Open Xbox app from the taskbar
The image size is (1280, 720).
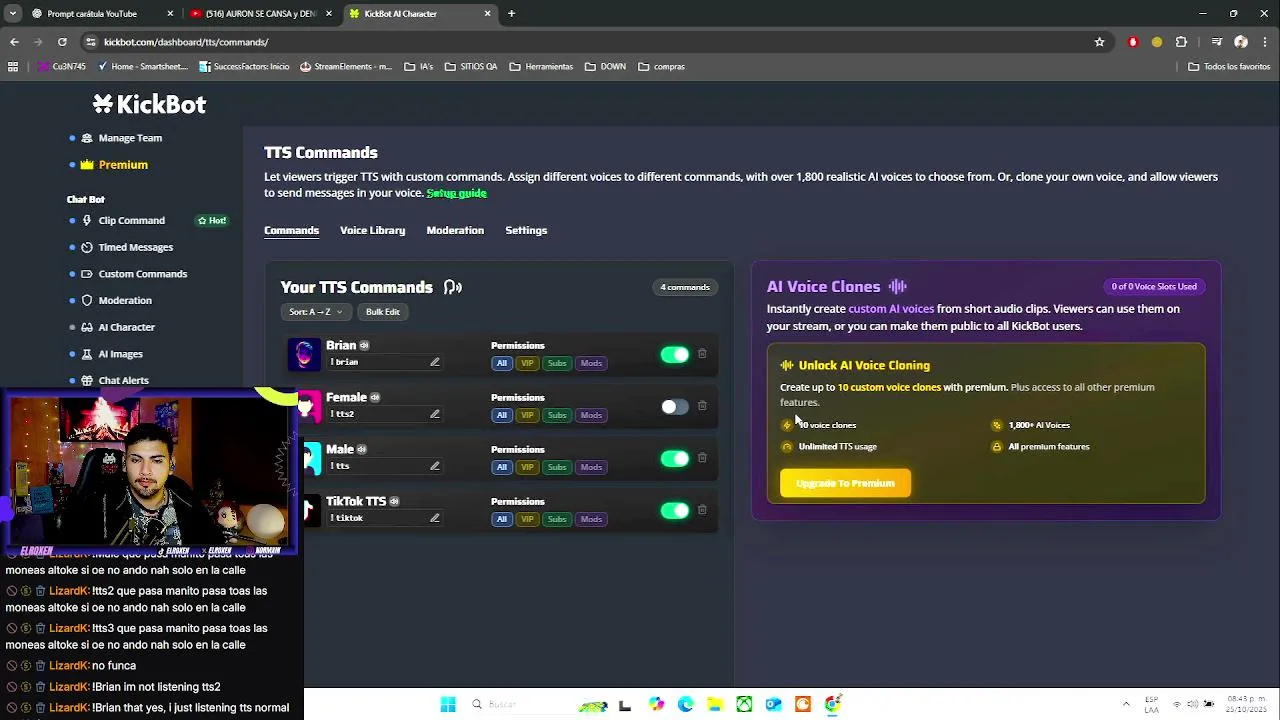tap(744, 704)
